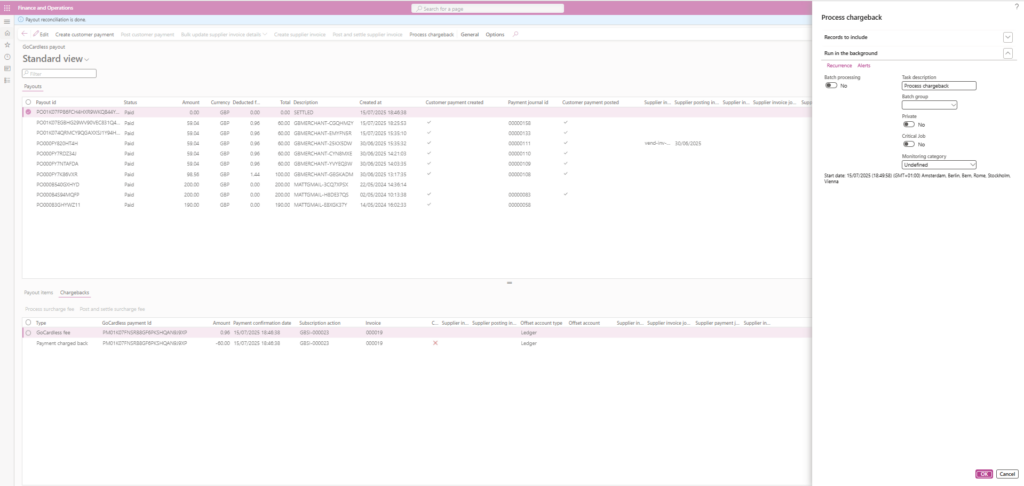Click the action pane search magnifier
Screen dimensions: 1024x486
click(515, 34)
